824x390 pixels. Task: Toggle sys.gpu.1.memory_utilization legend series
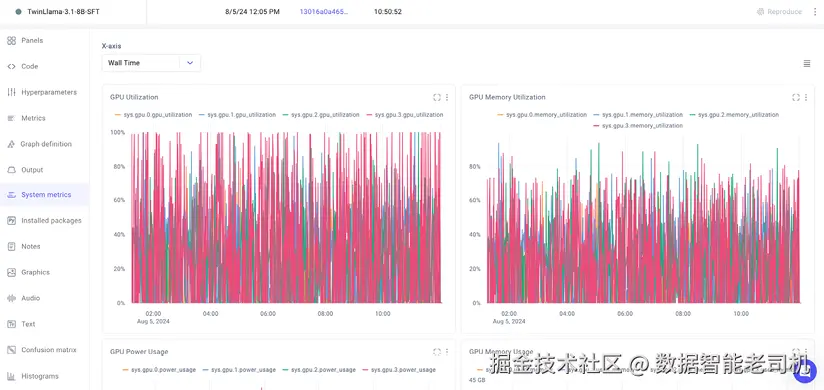[x=637, y=115]
